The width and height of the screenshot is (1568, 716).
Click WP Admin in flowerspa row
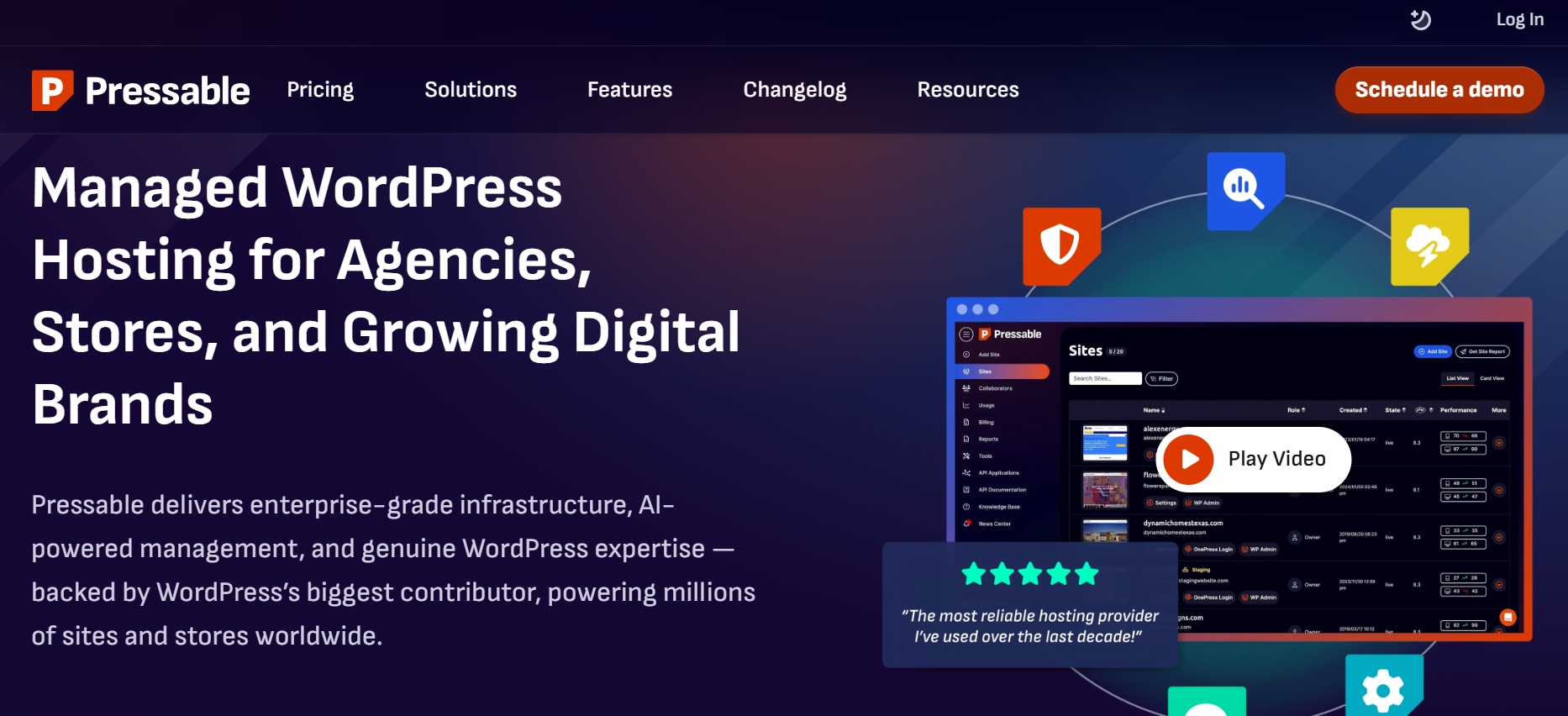click(1202, 503)
